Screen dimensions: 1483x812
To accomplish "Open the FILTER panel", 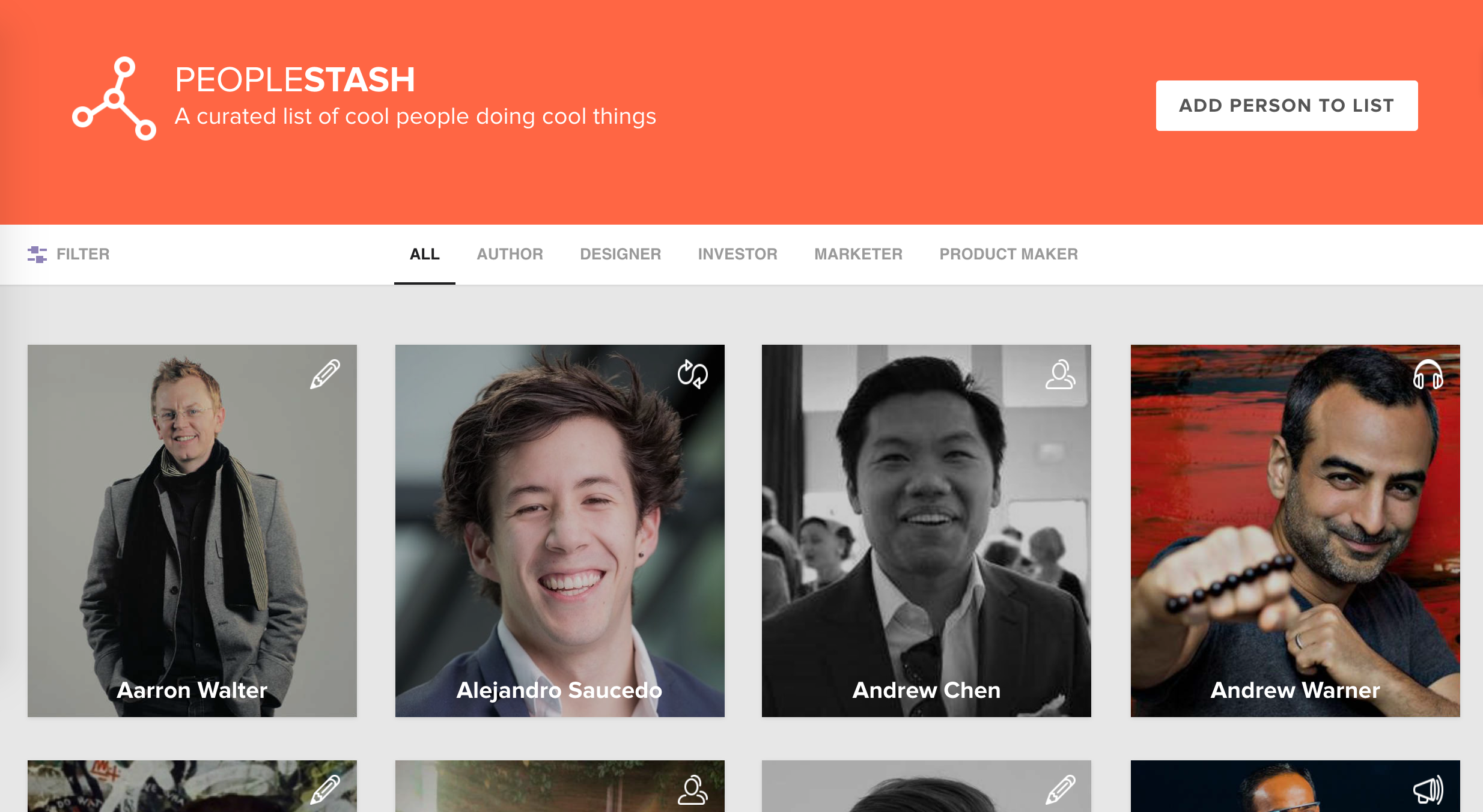I will [82, 254].
